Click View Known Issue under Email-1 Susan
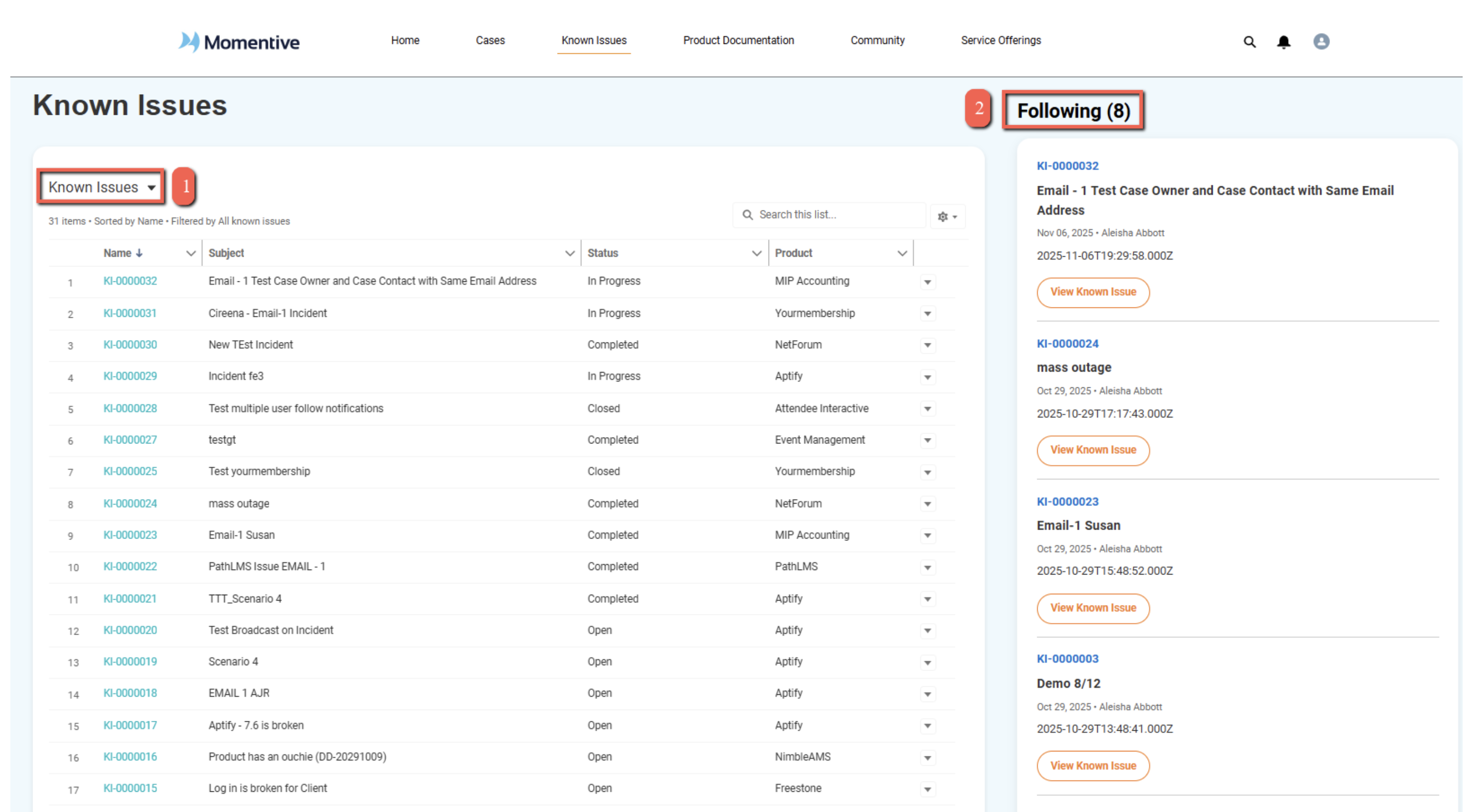The width and height of the screenshot is (1473, 812). [1093, 608]
